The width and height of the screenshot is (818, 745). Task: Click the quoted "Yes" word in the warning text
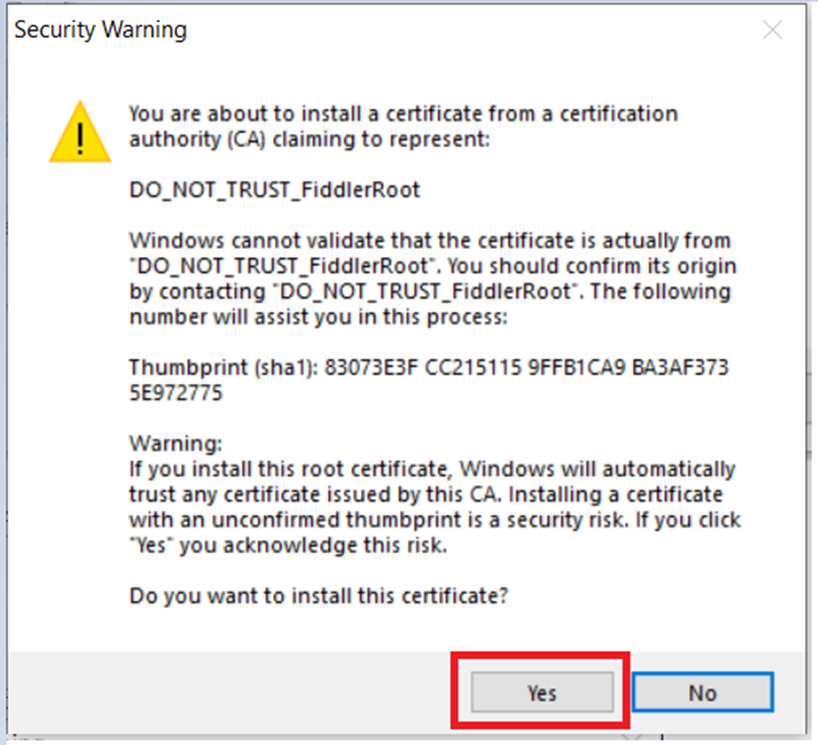coord(151,546)
